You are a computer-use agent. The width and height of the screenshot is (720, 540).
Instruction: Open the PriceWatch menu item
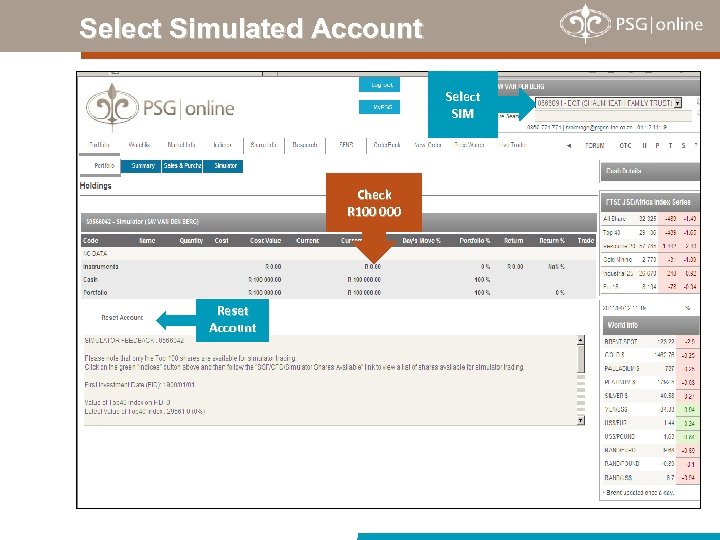click(469, 145)
